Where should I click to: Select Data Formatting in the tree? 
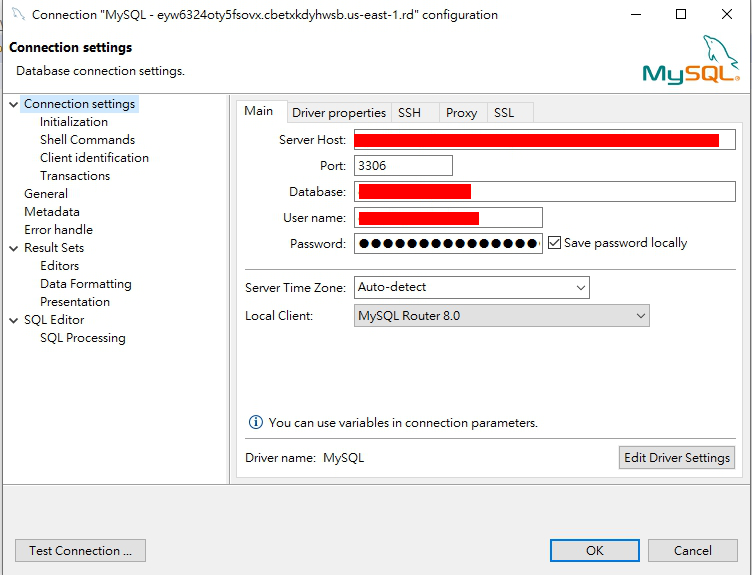pyautogui.click(x=85, y=284)
